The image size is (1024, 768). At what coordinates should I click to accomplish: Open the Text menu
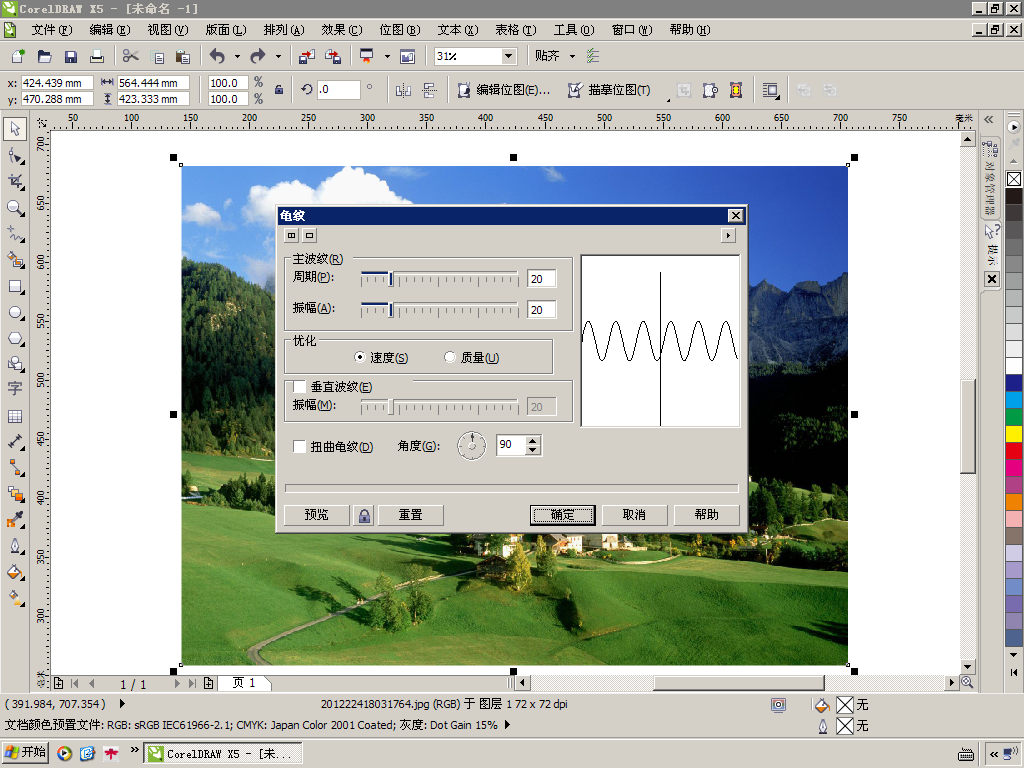[x=458, y=30]
